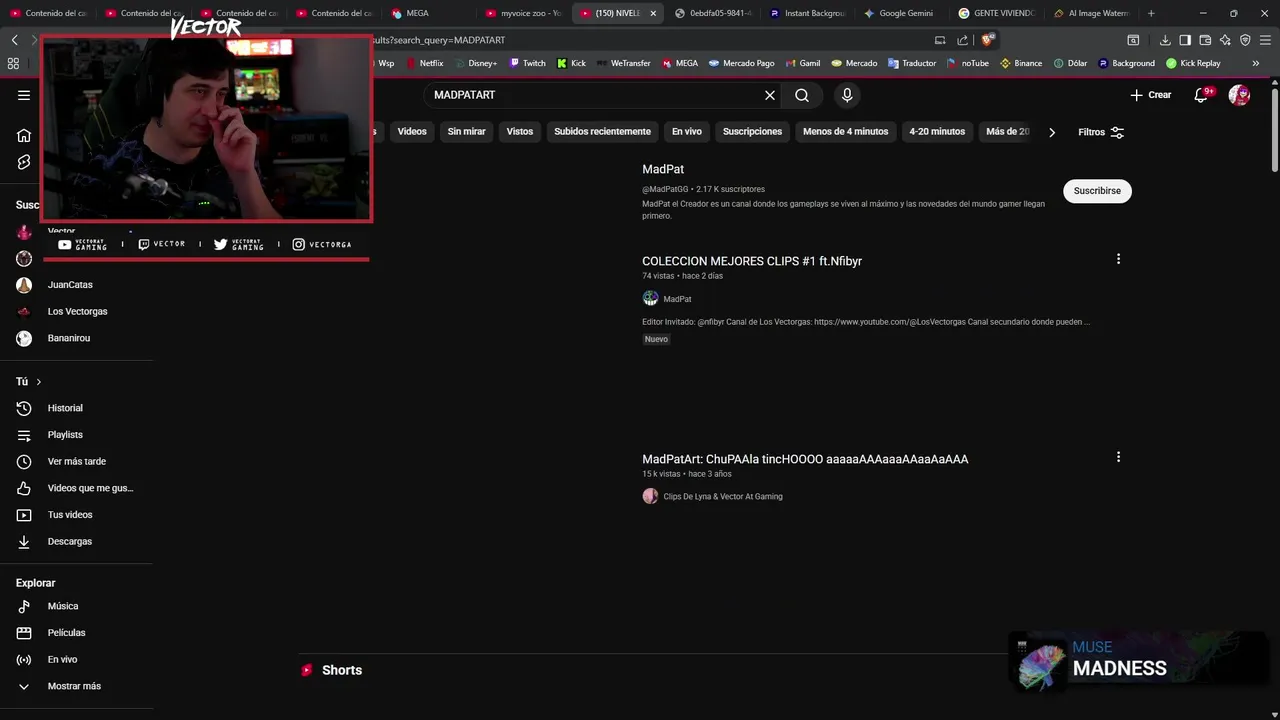Viewport: 1280px width, 720px height.
Task: Click the page vertical scrollbar
Action: click(x=1275, y=130)
